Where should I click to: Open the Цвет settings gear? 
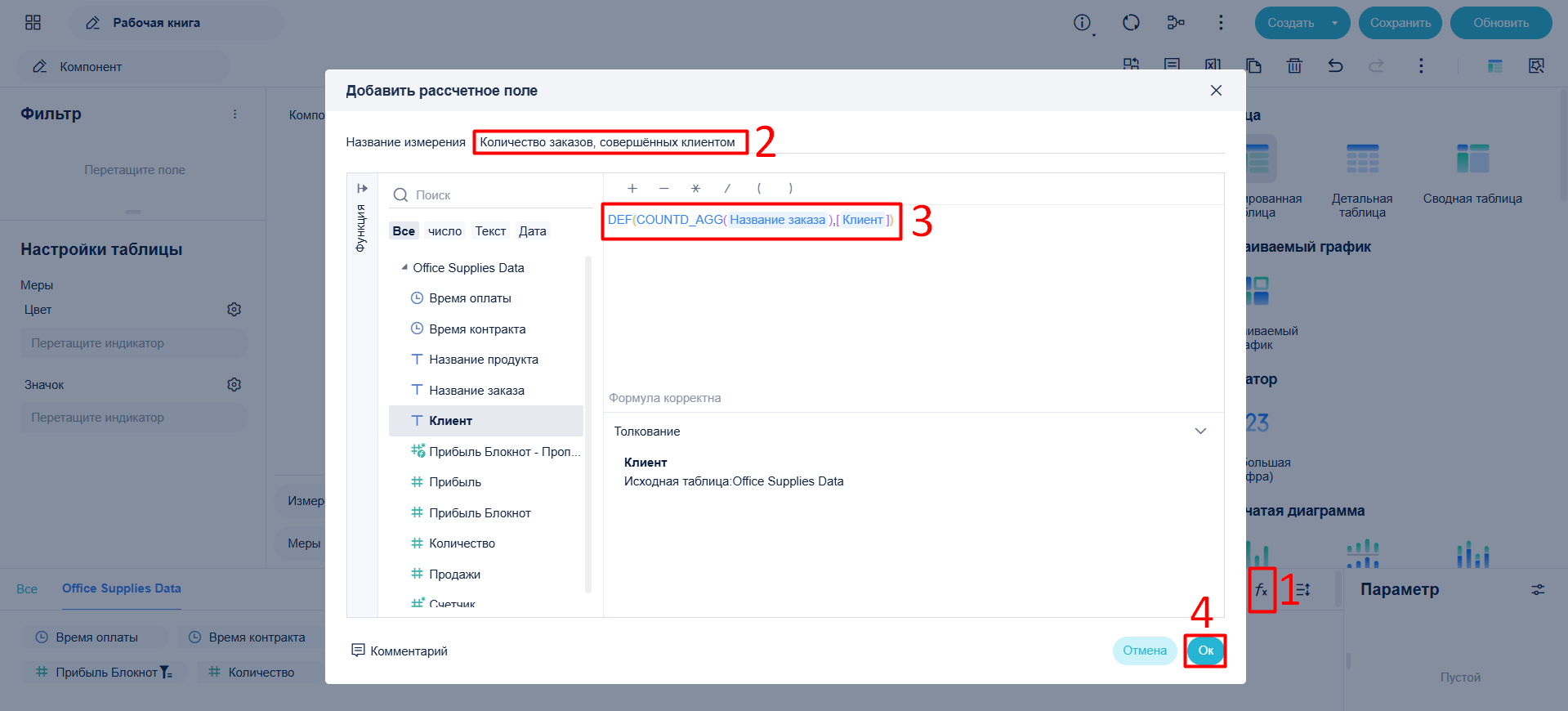tap(234, 309)
